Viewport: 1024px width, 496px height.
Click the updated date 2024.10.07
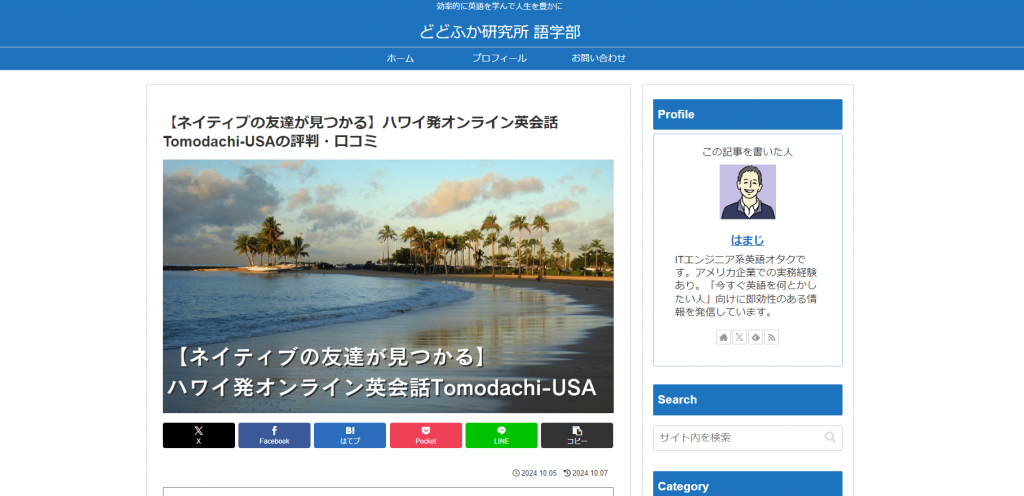pyautogui.click(x=586, y=473)
